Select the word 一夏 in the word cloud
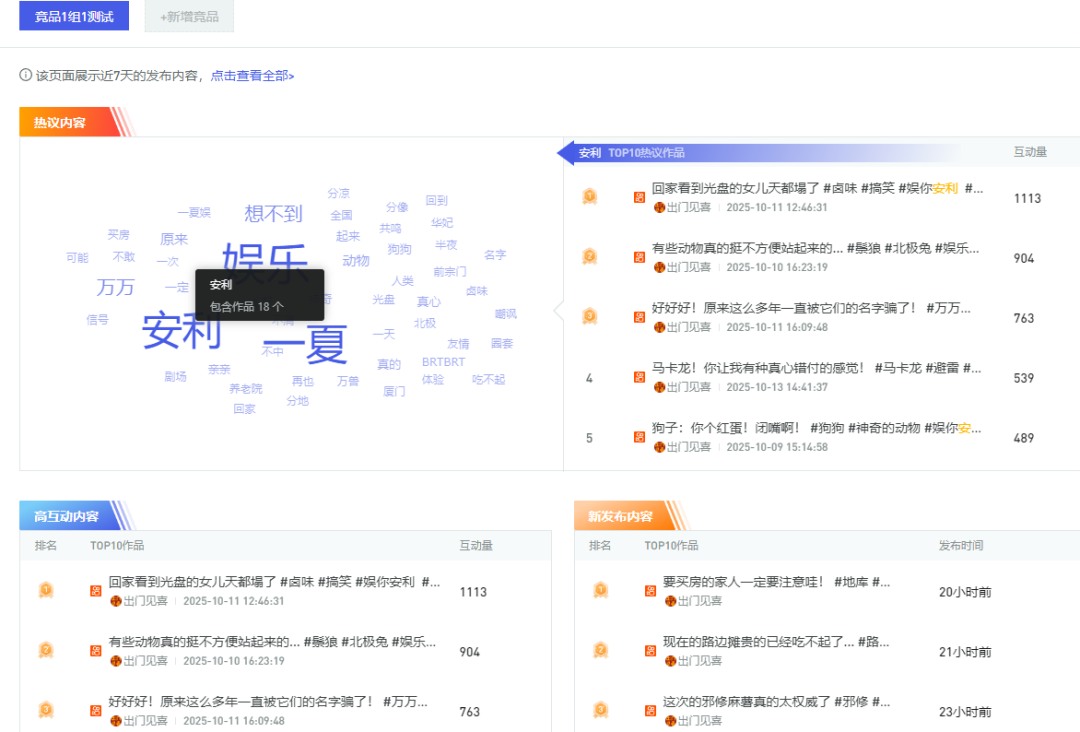This screenshot has width=1080, height=732. click(304, 344)
